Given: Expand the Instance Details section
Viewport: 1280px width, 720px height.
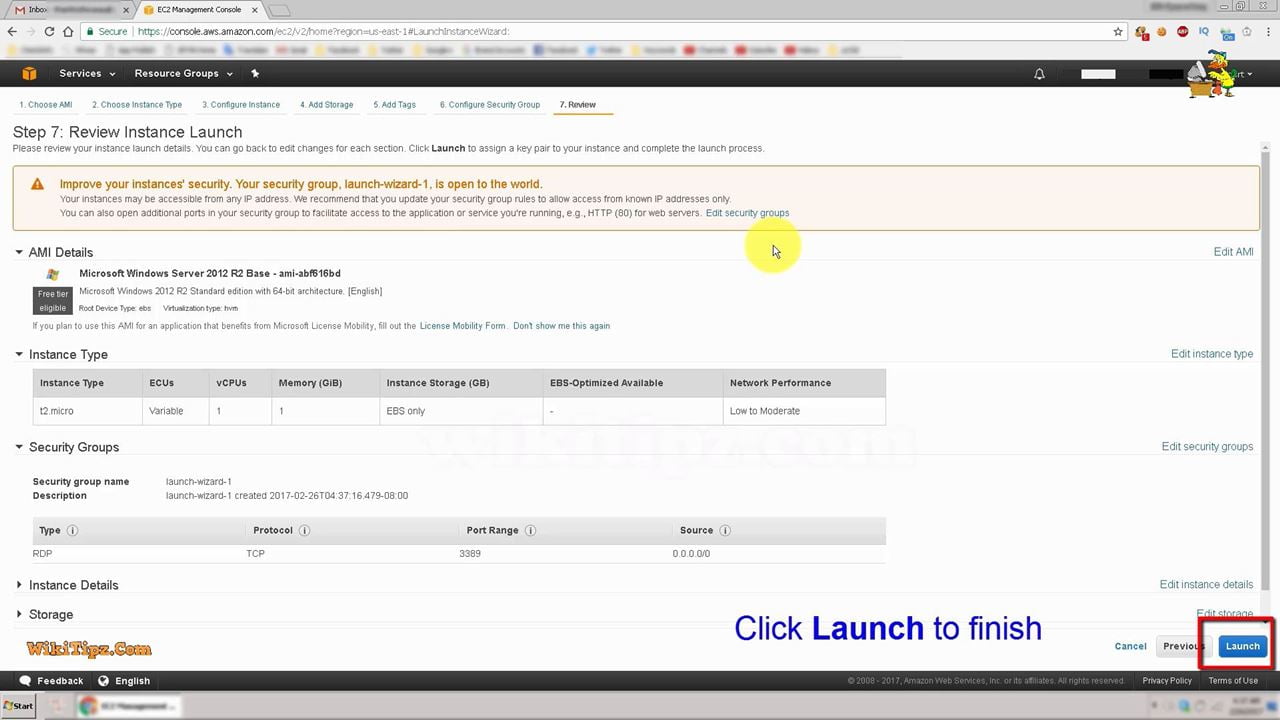Looking at the screenshot, I should (19, 585).
